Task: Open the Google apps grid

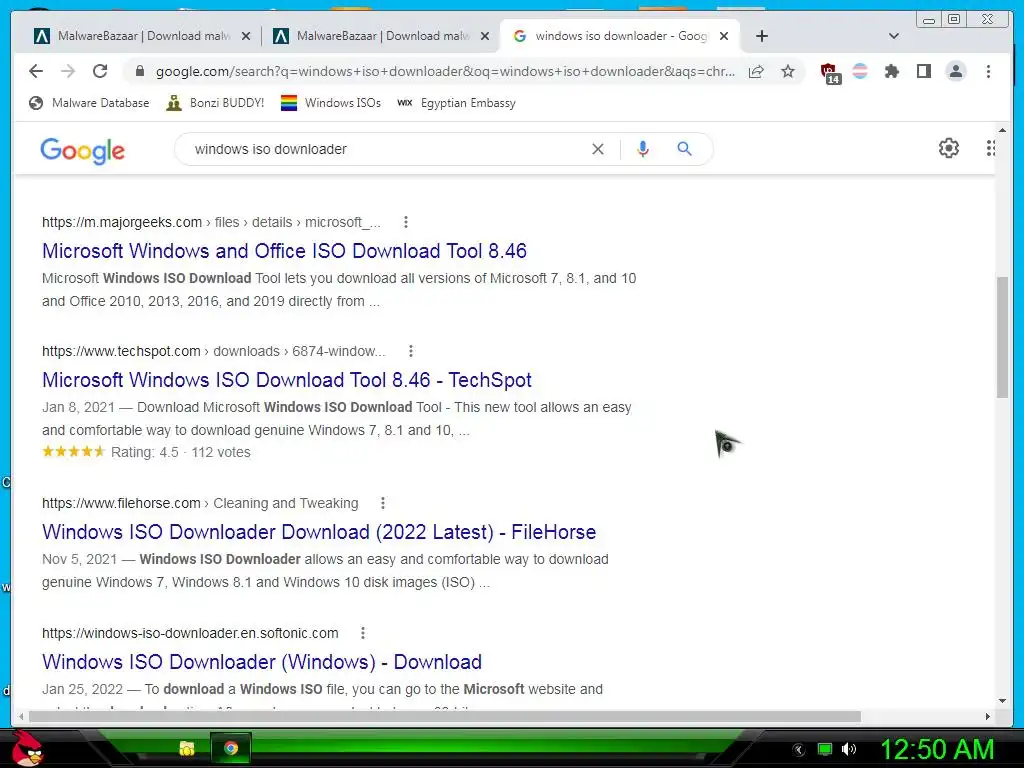Action: (x=991, y=148)
